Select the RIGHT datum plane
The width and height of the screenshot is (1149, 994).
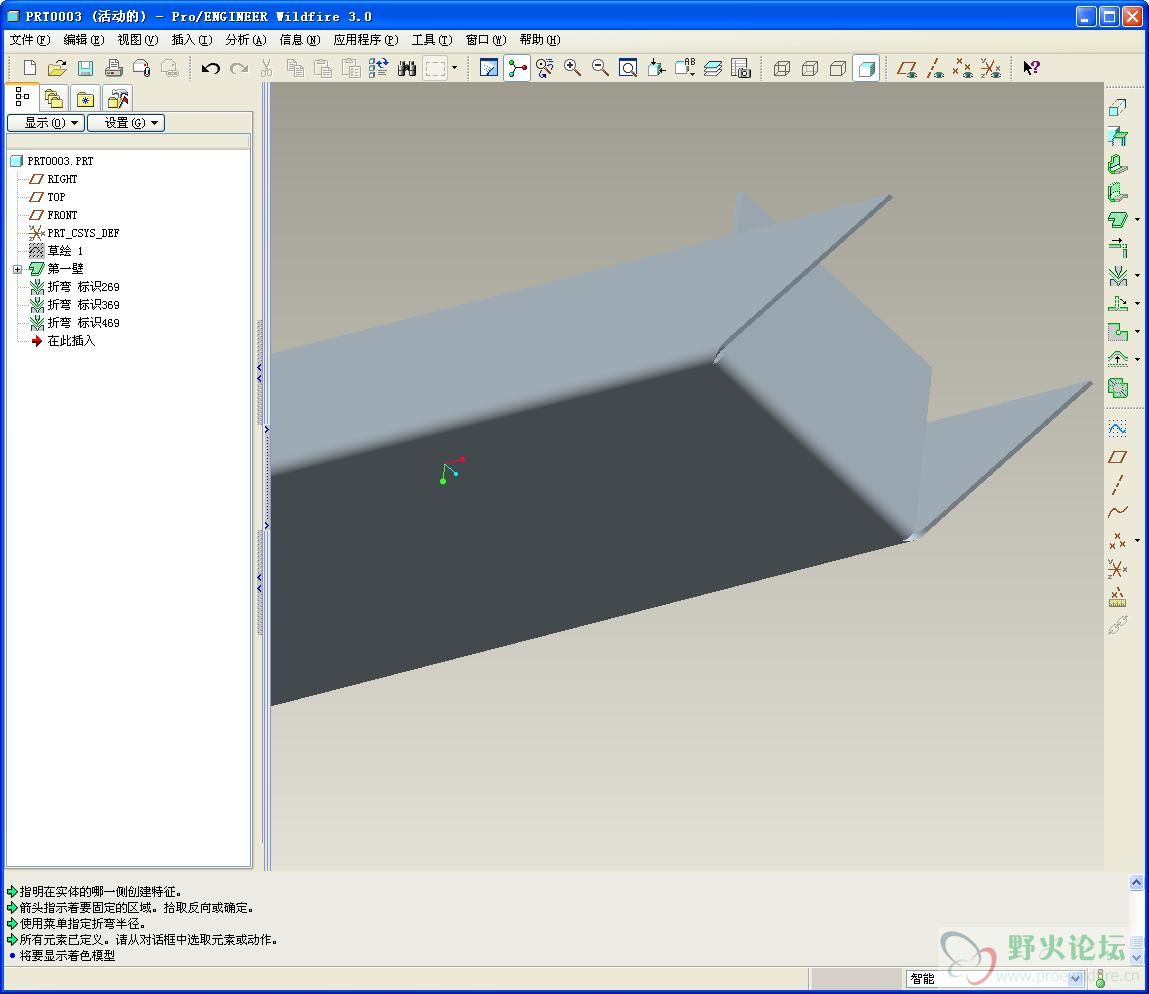62,179
